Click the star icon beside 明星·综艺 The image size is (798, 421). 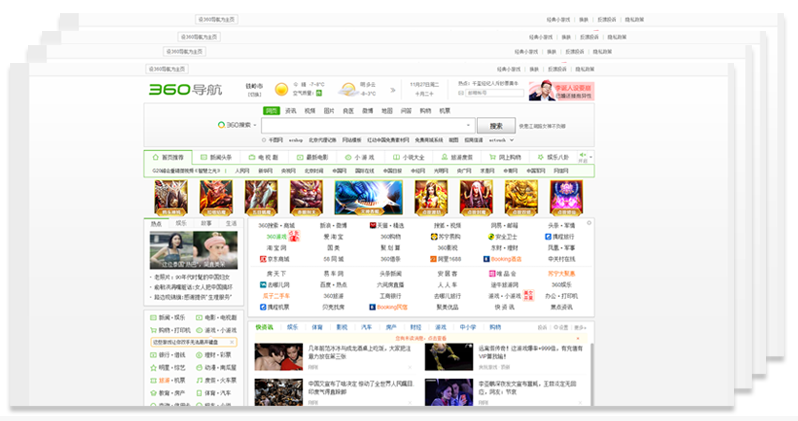153,368
